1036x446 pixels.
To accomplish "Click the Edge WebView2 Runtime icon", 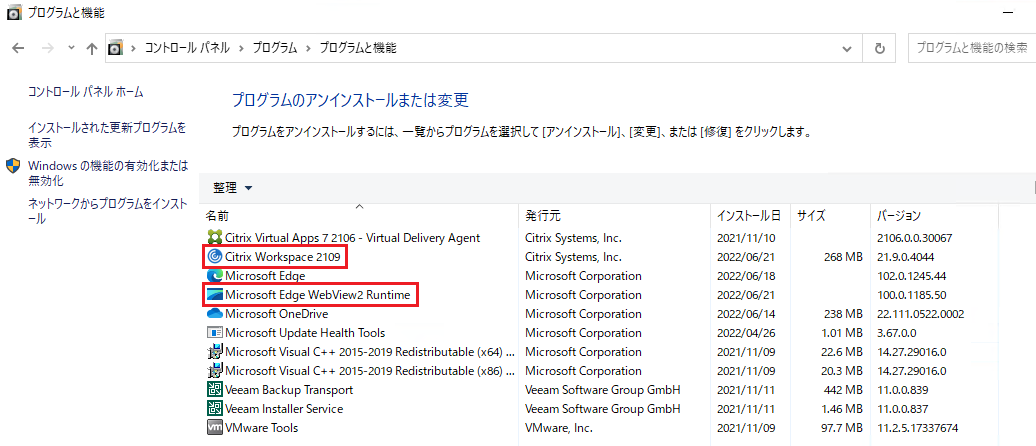I will point(214,295).
